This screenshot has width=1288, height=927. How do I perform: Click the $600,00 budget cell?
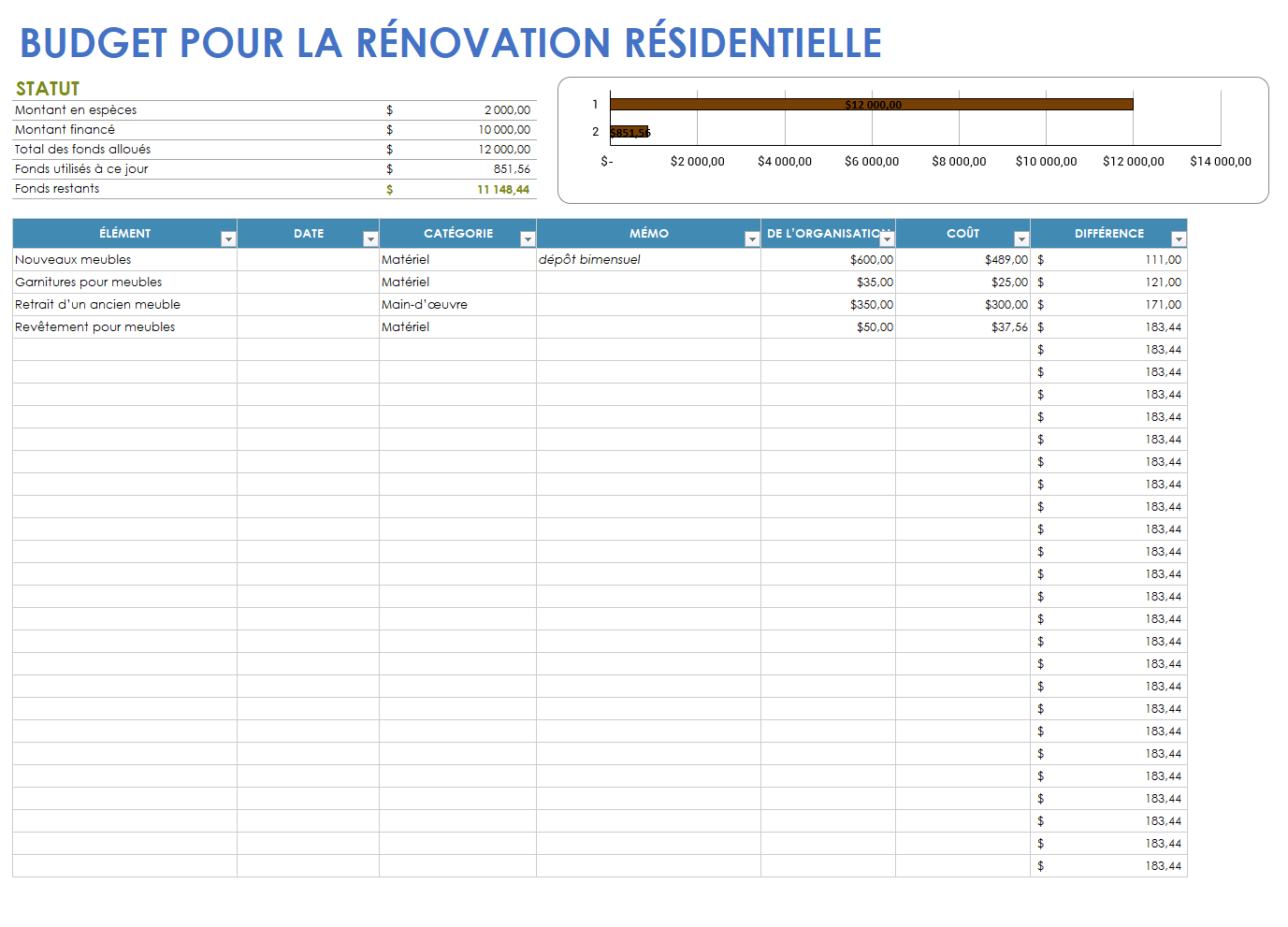(829, 260)
